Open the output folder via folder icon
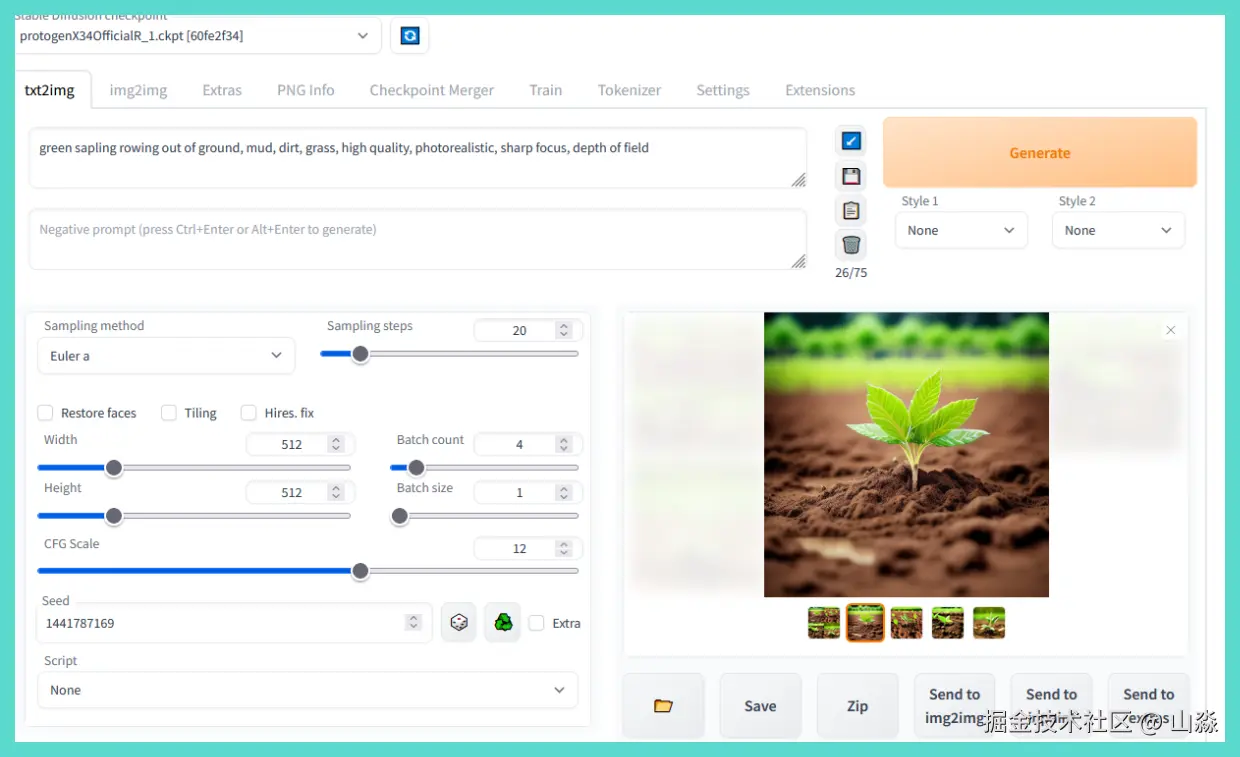 663,706
